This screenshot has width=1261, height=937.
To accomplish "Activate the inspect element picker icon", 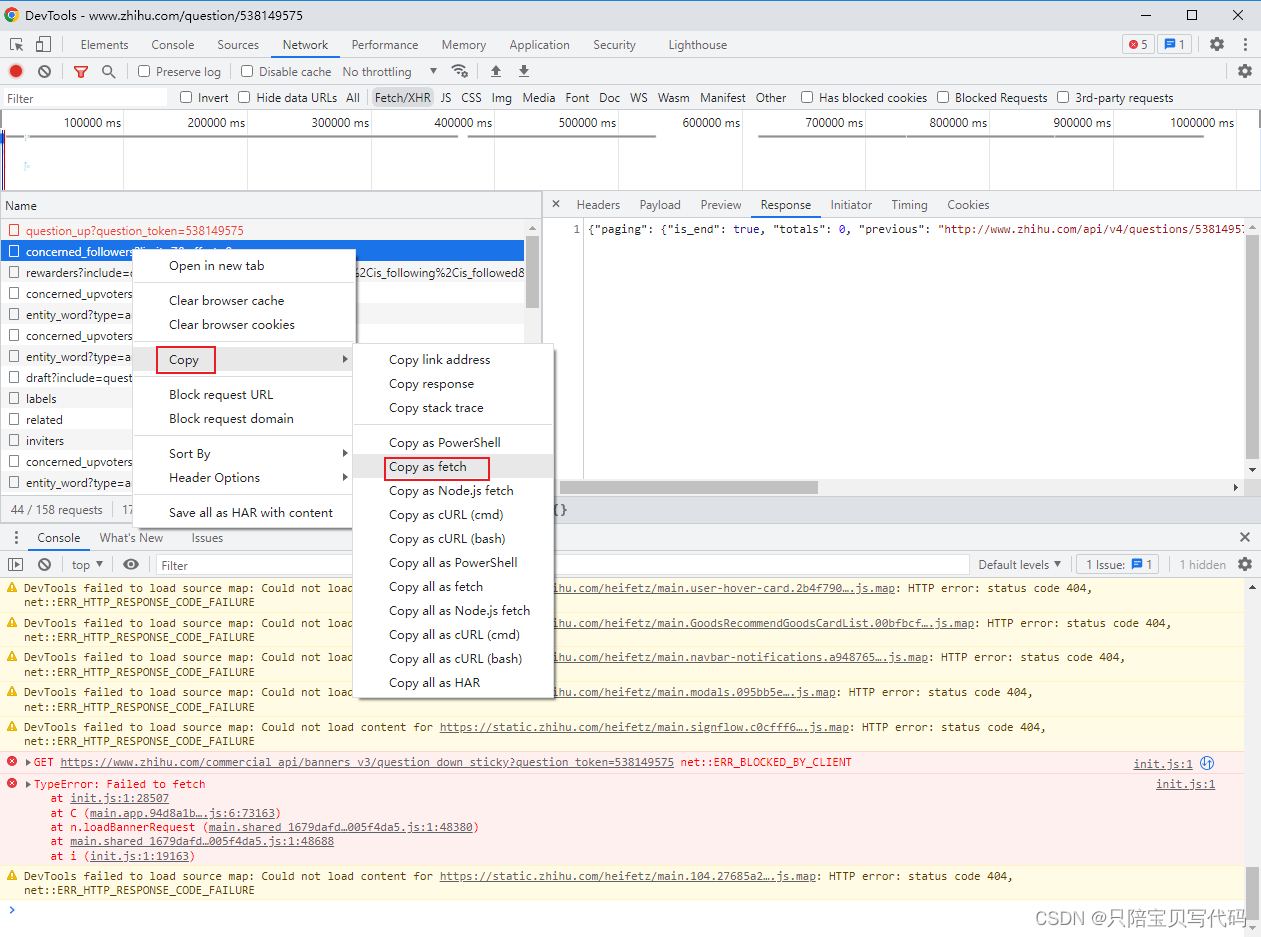I will coord(16,44).
